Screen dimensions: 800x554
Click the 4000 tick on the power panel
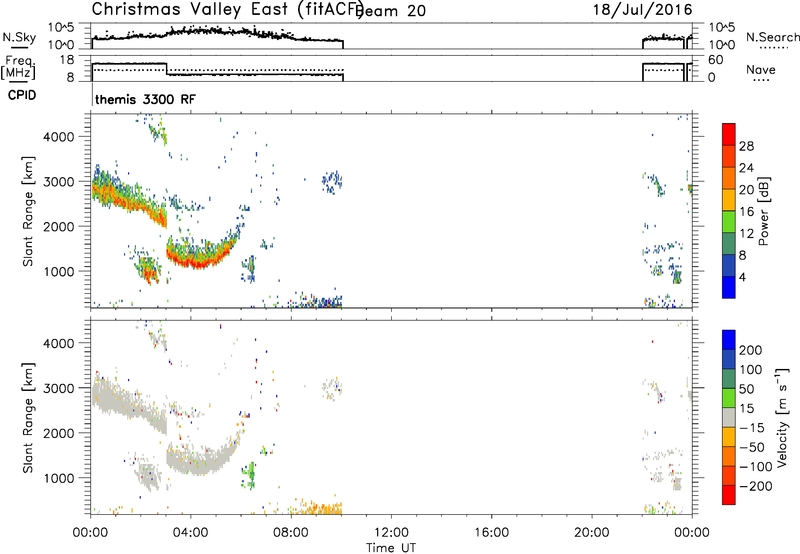pyautogui.click(x=58, y=137)
